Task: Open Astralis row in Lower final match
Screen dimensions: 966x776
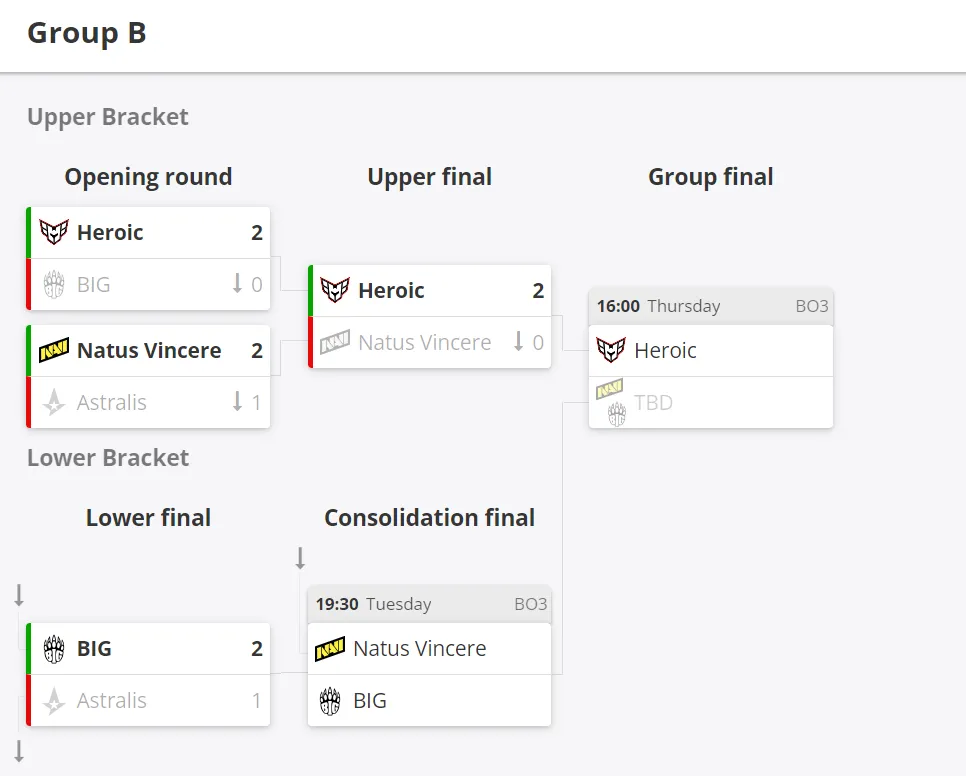Action: click(x=148, y=700)
